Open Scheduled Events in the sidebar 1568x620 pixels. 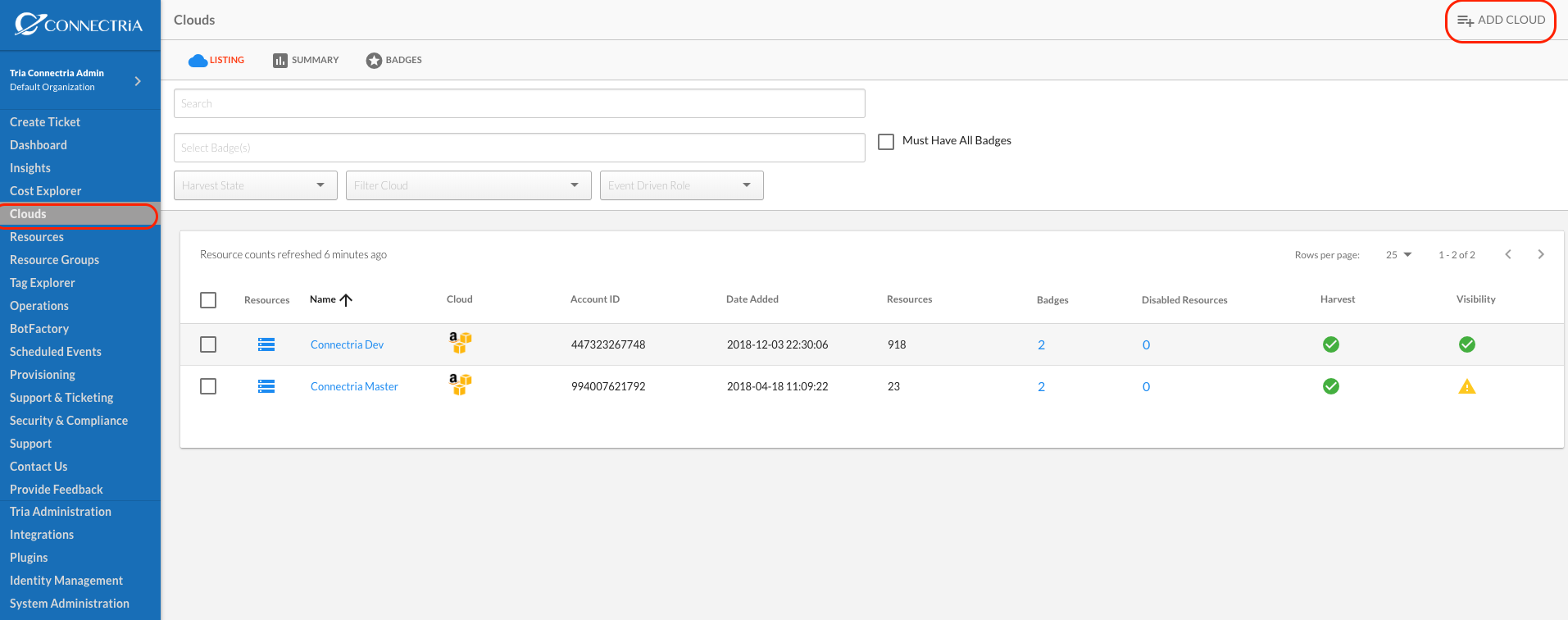click(x=56, y=352)
